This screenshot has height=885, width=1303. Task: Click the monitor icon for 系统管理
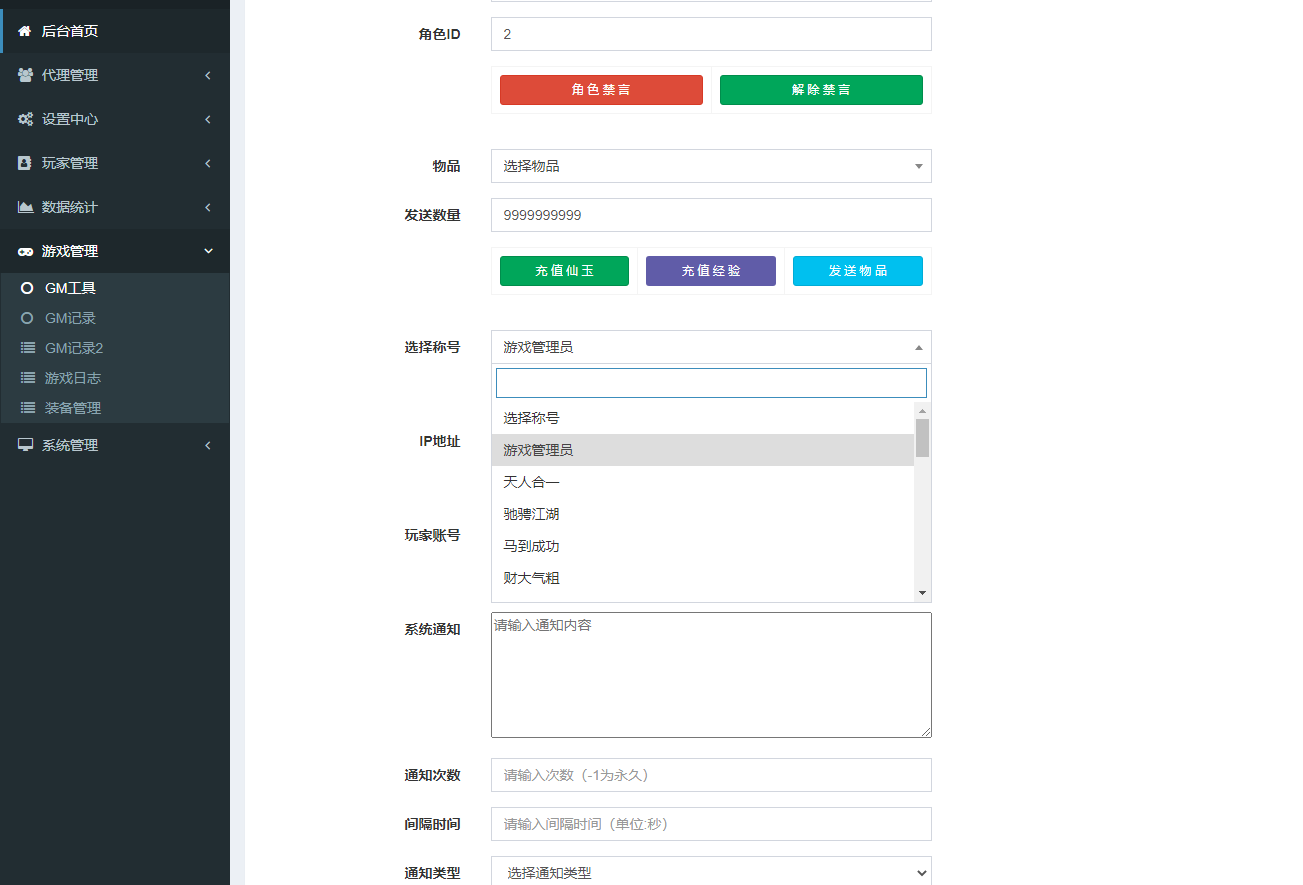(x=25, y=445)
